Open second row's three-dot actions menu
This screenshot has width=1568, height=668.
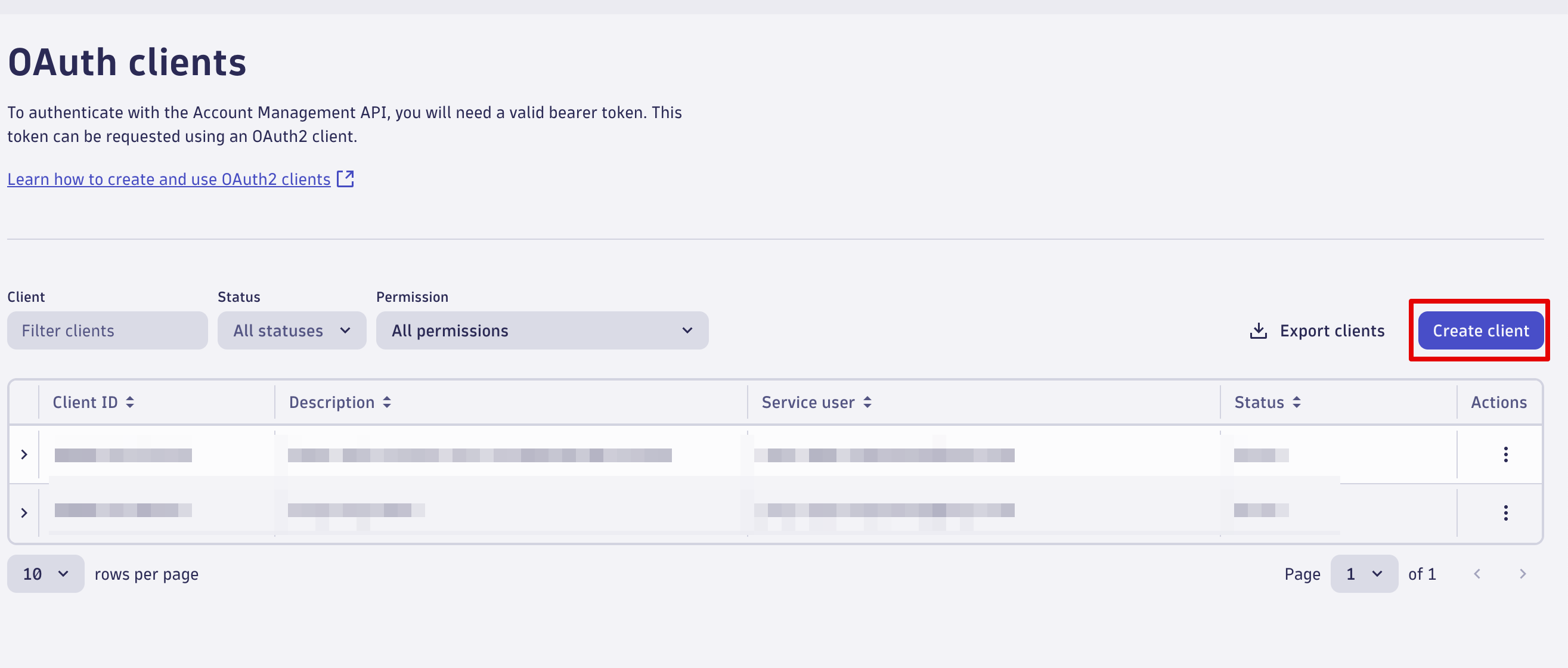(1505, 513)
